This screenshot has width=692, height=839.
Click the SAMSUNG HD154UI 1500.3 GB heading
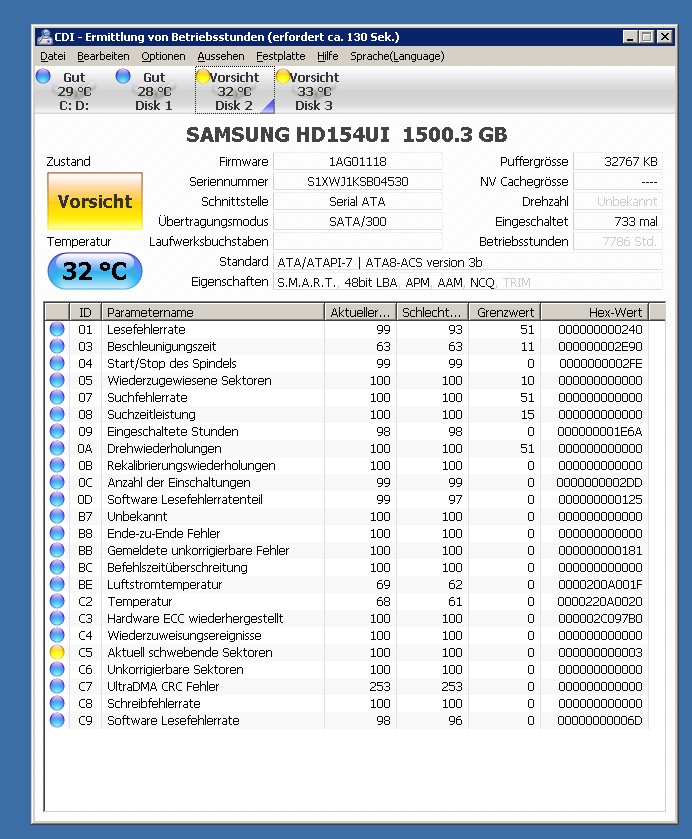pos(346,134)
